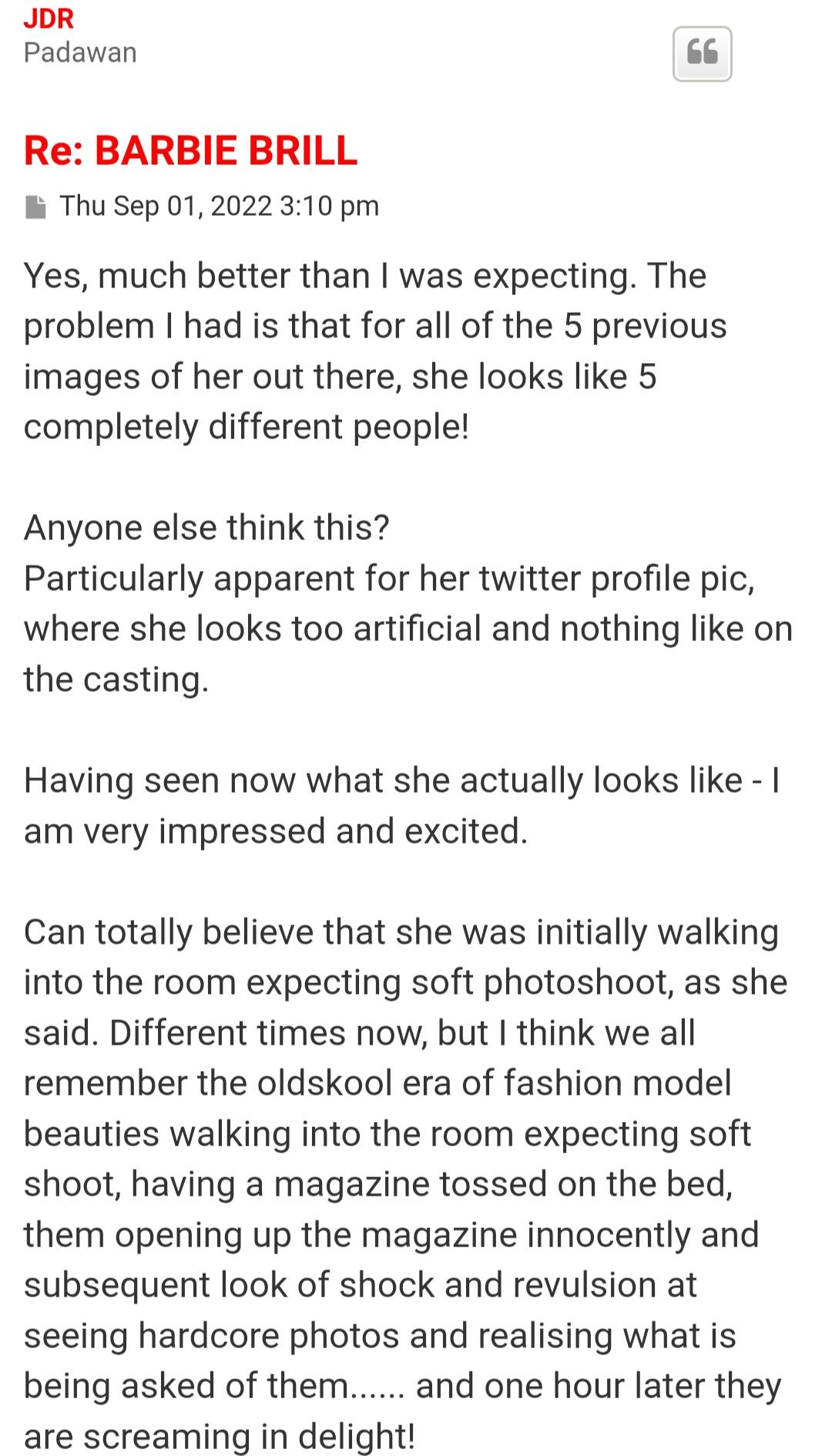Open the "Re: BARBIE BRILL" post title
The image size is (832, 1456).
pyautogui.click(x=190, y=150)
